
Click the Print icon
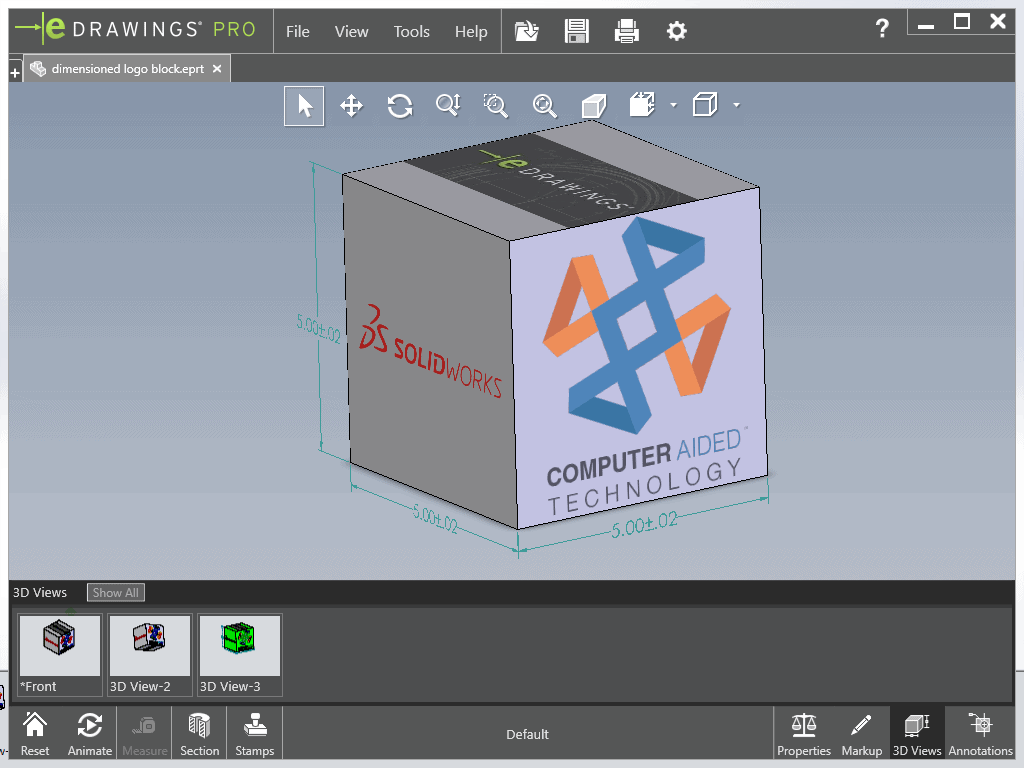click(626, 31)
